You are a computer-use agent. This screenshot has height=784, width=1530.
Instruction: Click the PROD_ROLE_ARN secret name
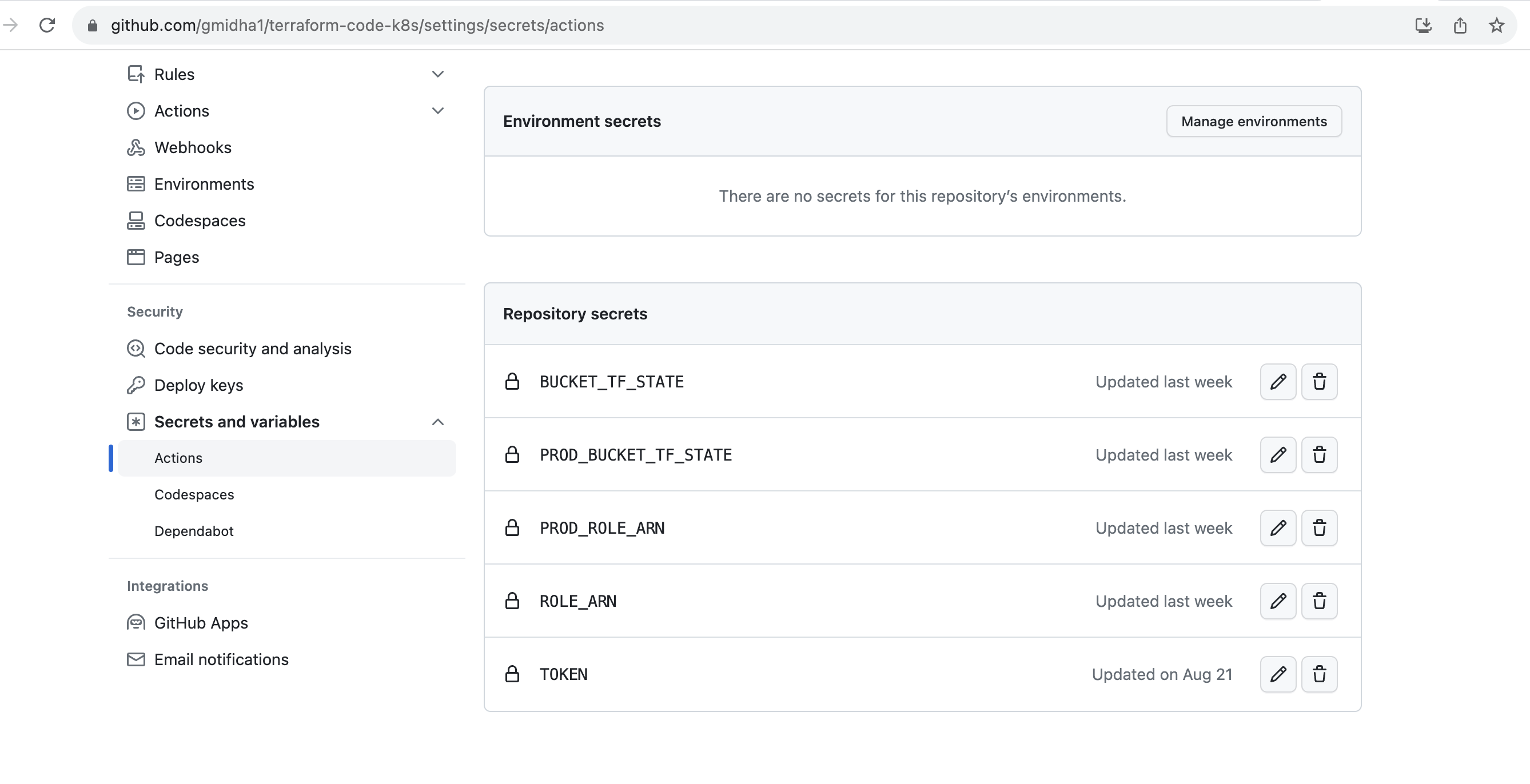point(601,527)
